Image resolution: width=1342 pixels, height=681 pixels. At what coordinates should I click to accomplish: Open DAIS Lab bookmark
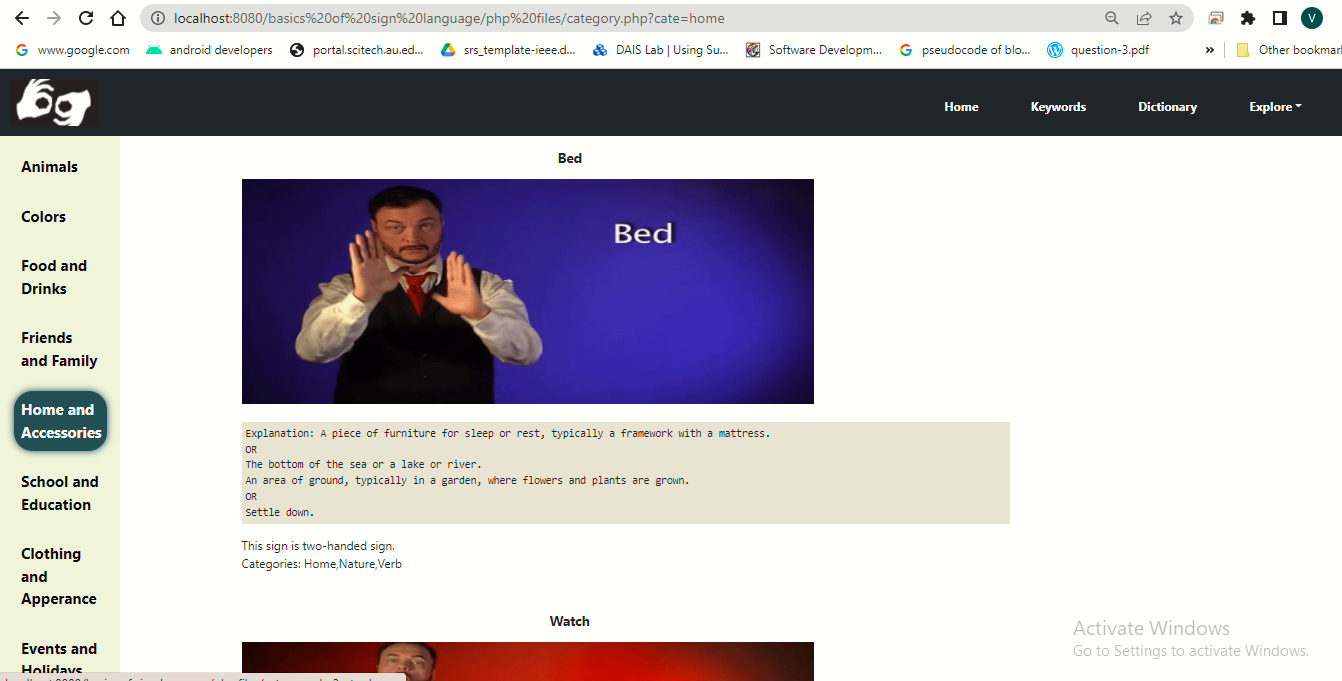[661, 50]
